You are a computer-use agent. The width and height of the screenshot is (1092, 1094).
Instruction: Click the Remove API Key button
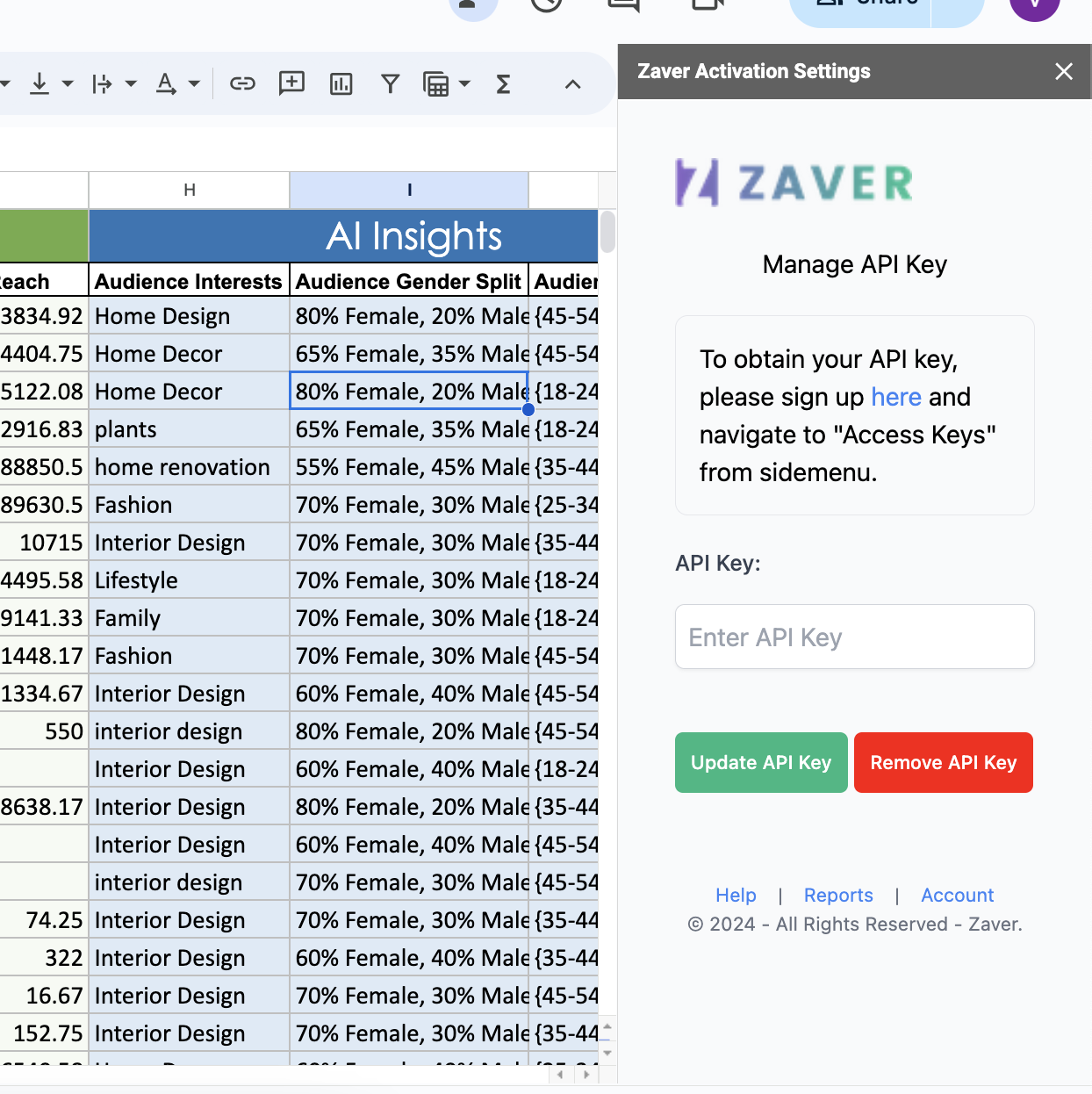[x=944, y=762]
